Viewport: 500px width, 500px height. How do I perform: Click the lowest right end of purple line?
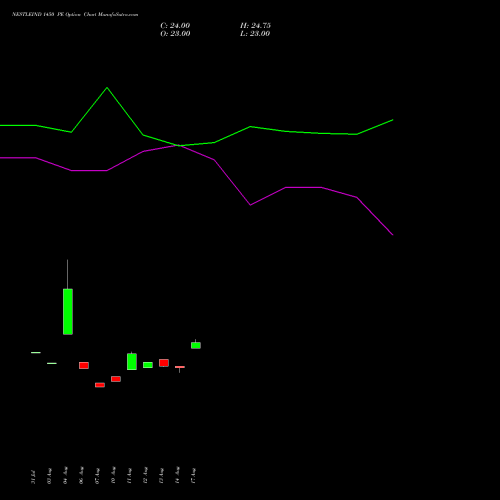(x=392, y=234)
